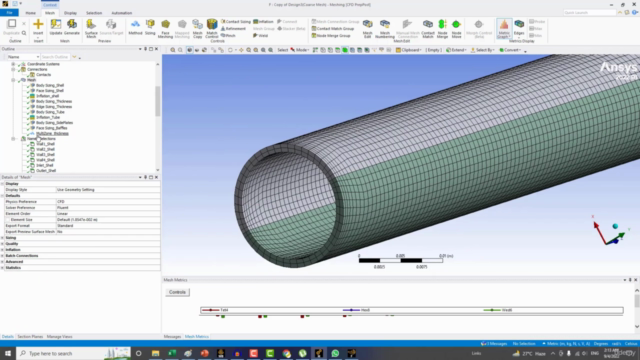Select the Face Meshing control
This screenshot has width=640, height=360.
click(165, 29)
